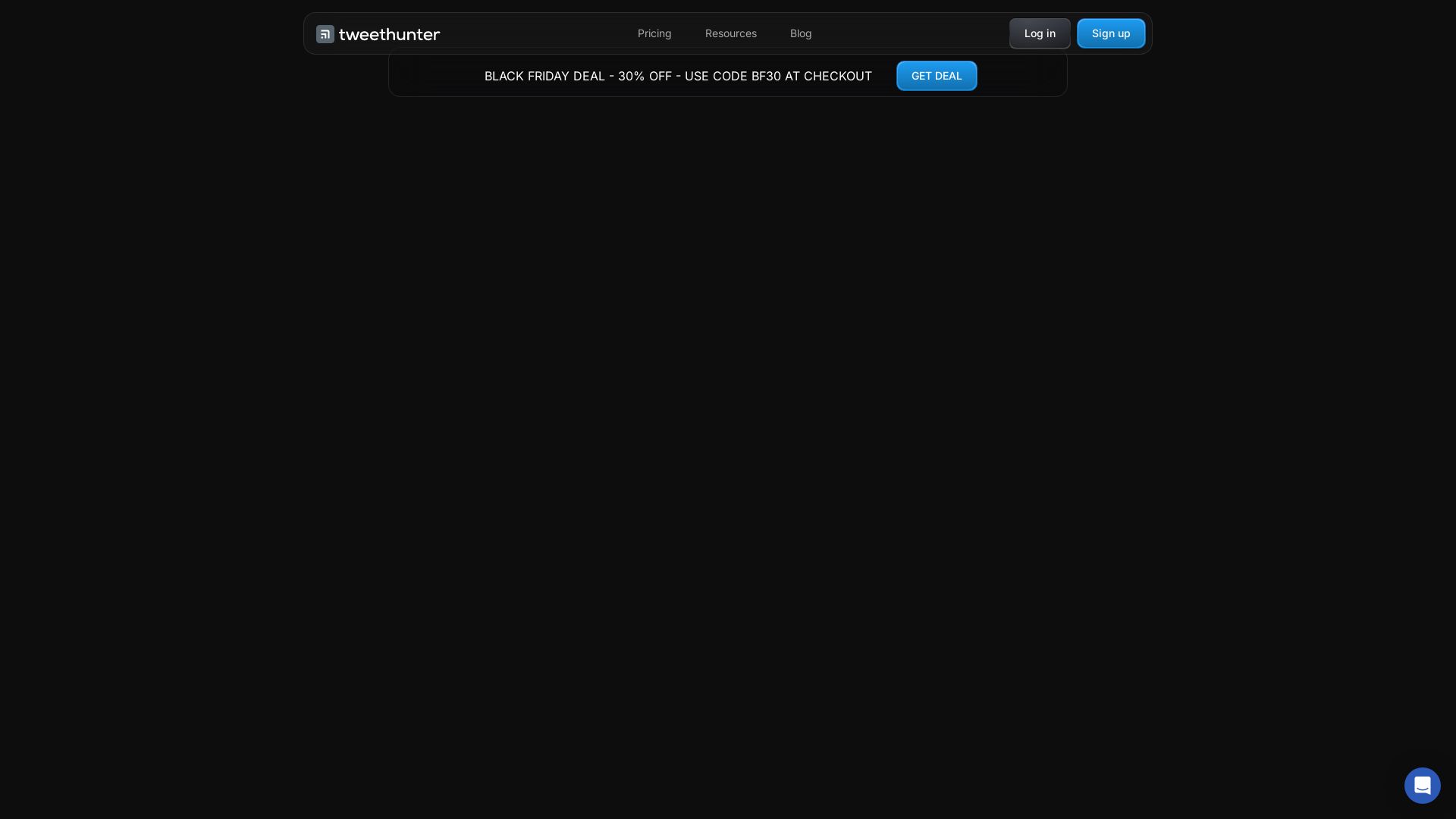
Task: Create an account with Sign up
Action: pyautogui.click(x=1110, y=33)
